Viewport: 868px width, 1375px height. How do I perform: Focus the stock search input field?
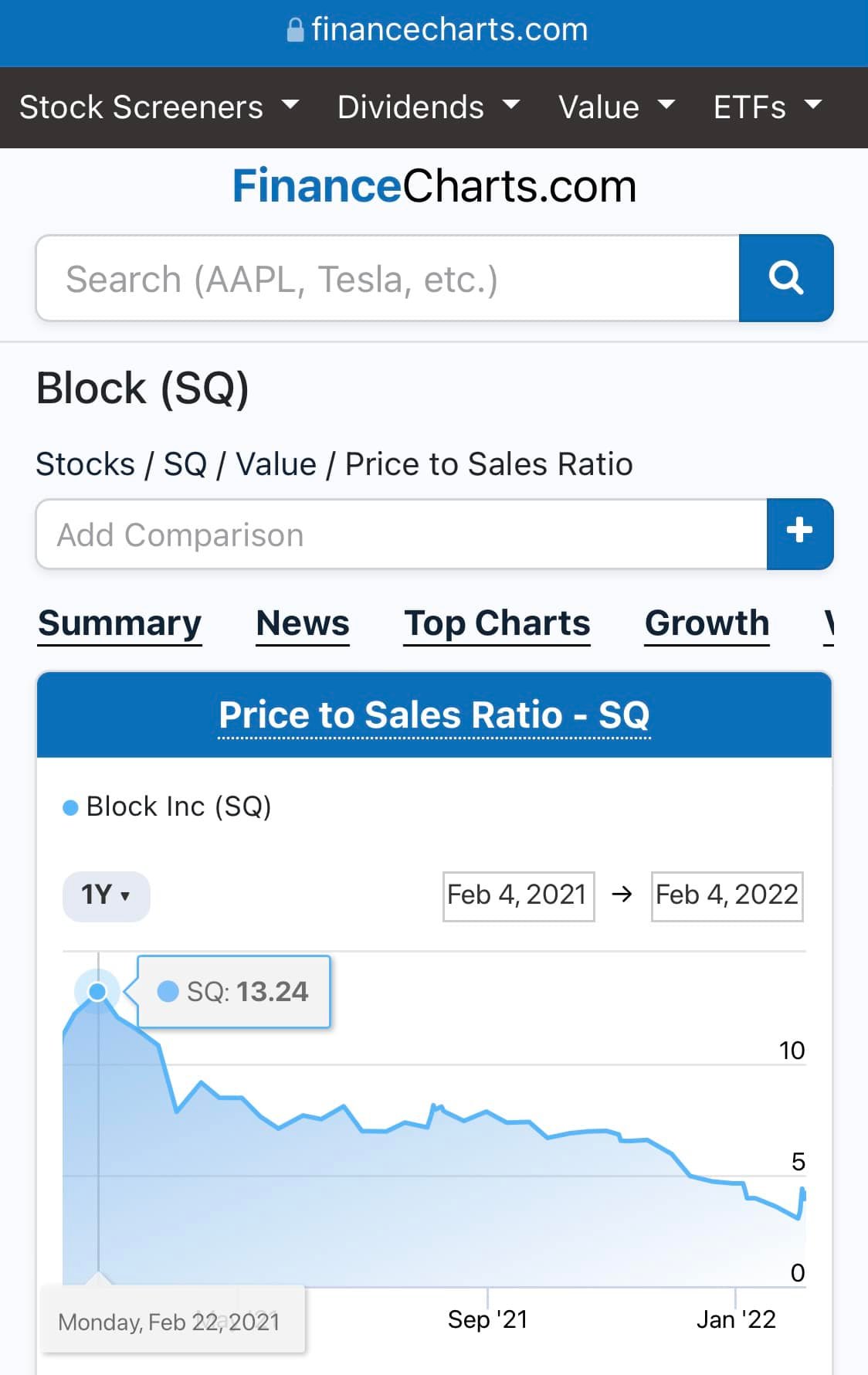[388, 278]
